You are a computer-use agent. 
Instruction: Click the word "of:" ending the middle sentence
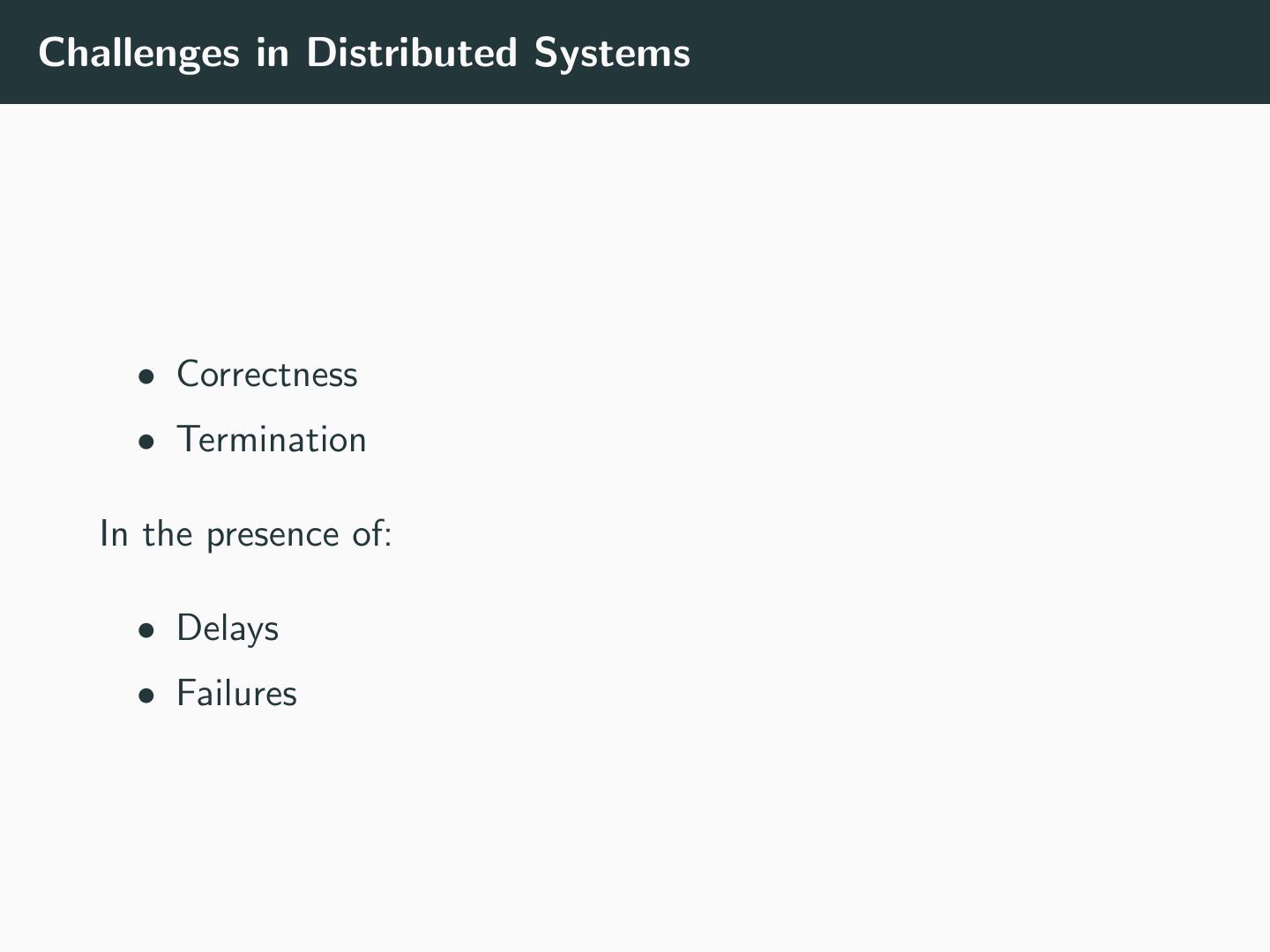pos(371,534)
